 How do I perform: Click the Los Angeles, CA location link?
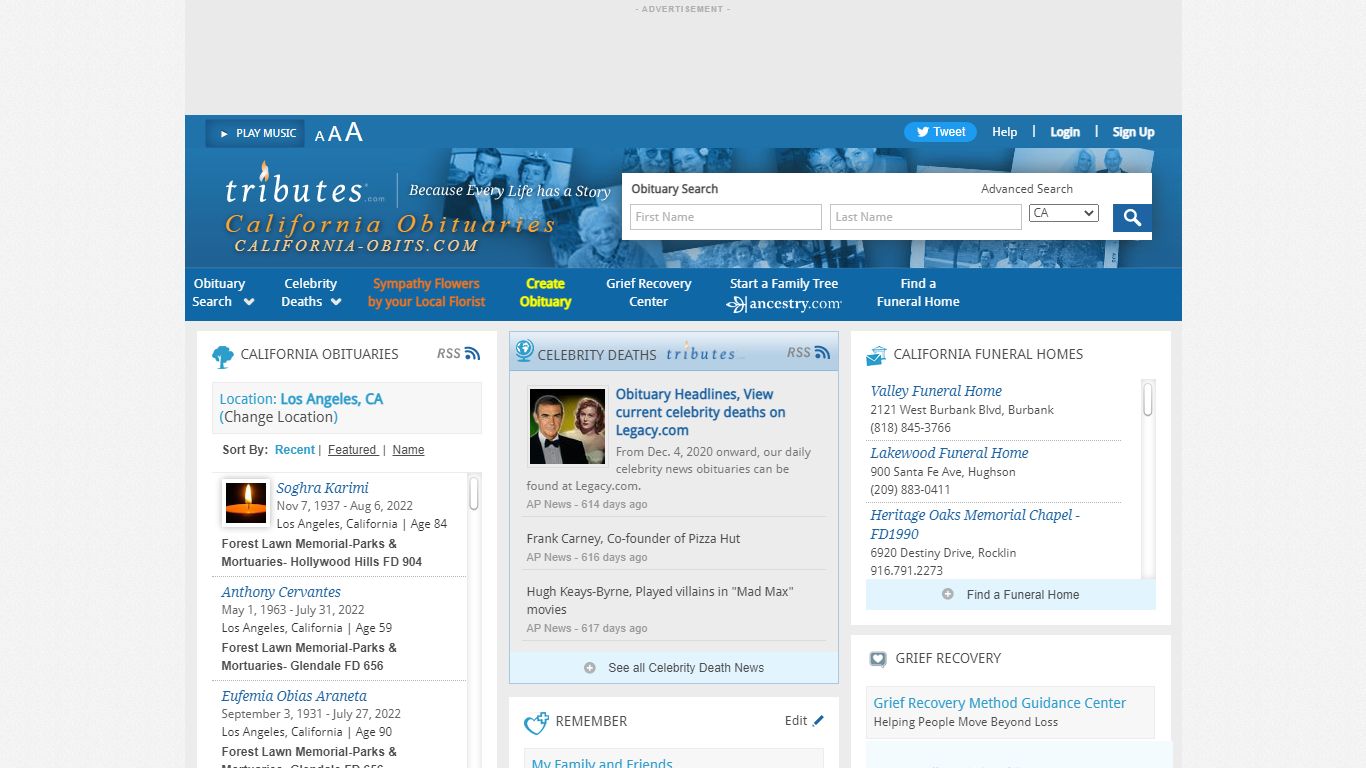click(331, 399)
